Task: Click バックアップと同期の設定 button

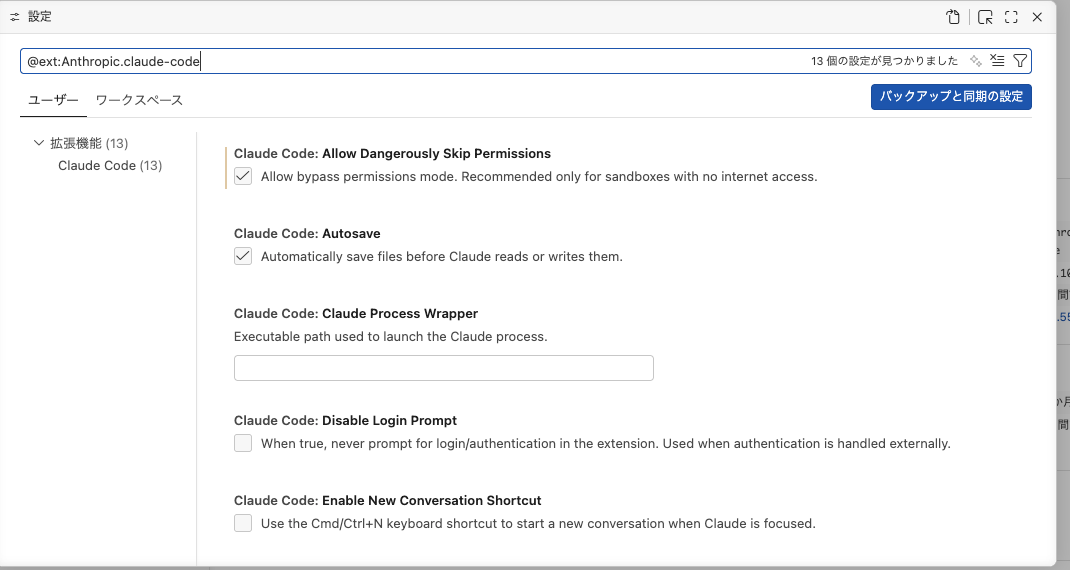Action: pyautogui.click(x=950, y=97)
